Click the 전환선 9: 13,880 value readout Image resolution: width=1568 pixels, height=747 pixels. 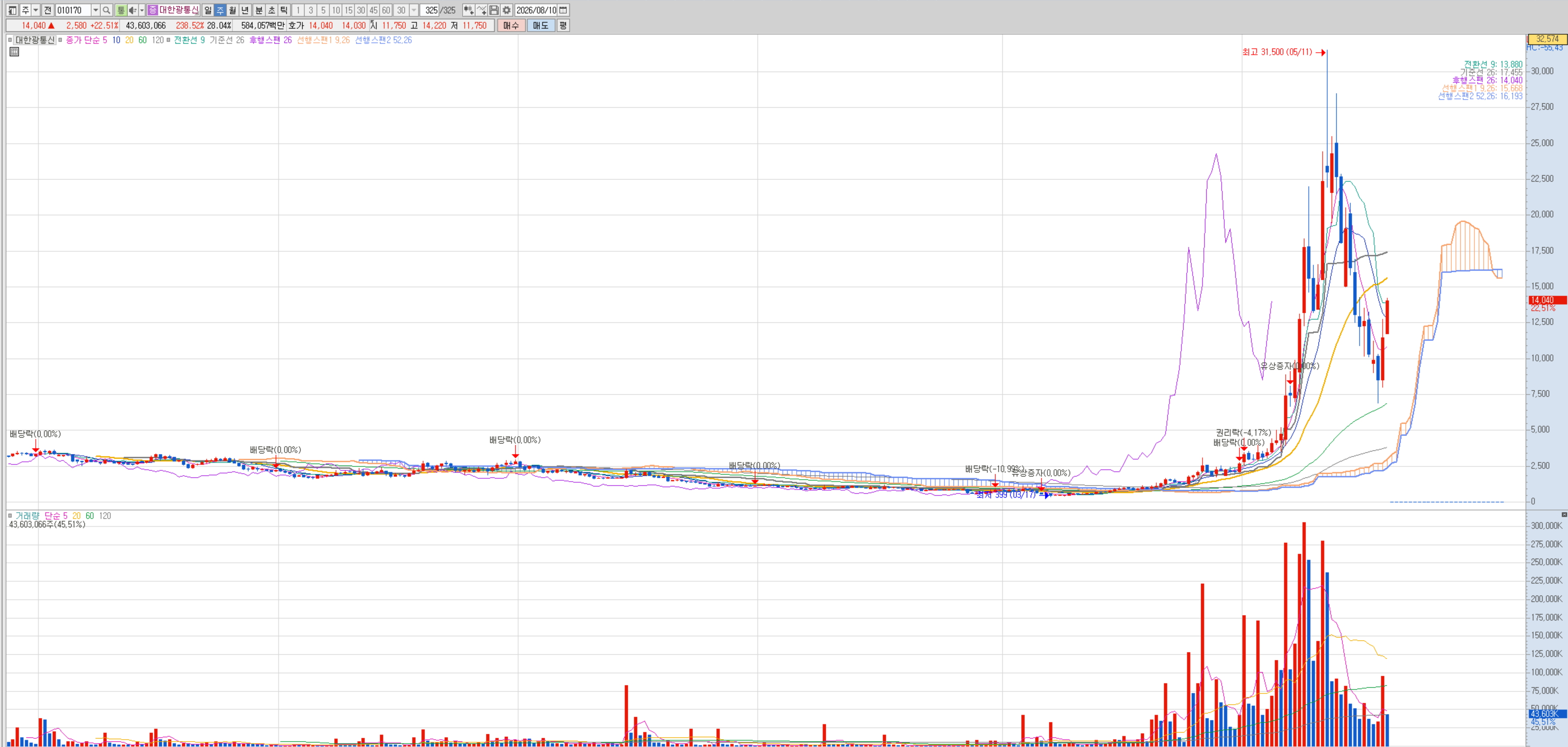(1493, 64)
